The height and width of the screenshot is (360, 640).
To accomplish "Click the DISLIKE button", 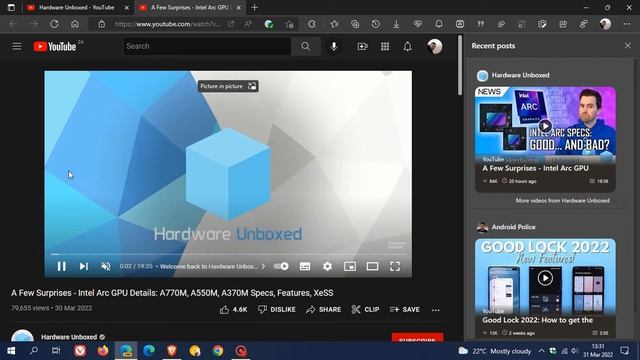I will coord(277,310).
